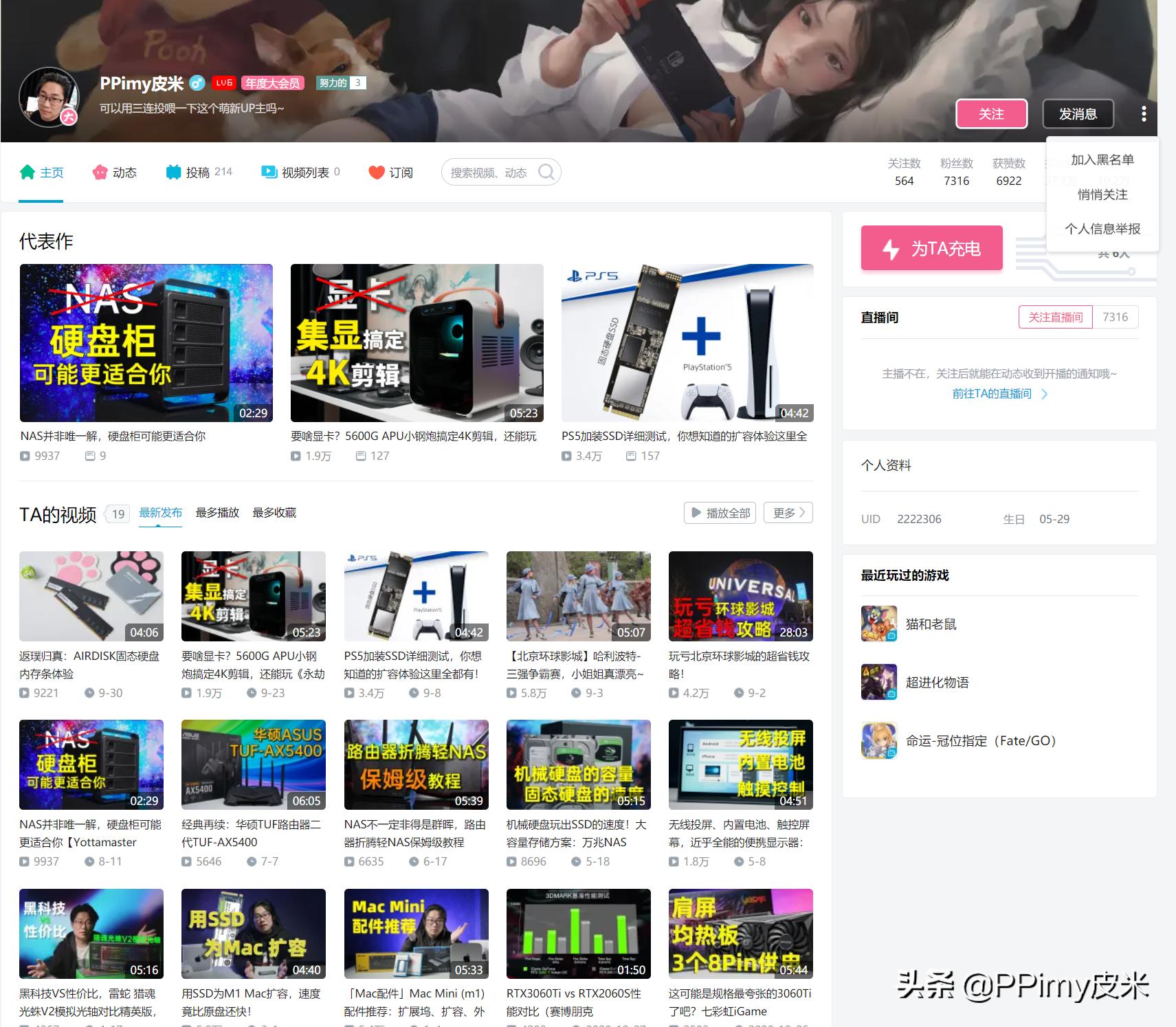Open the title 经典再续：华硕TUF路由器二代
The width and height of the screenshot is (1176, 1027).
coord(252,833)
